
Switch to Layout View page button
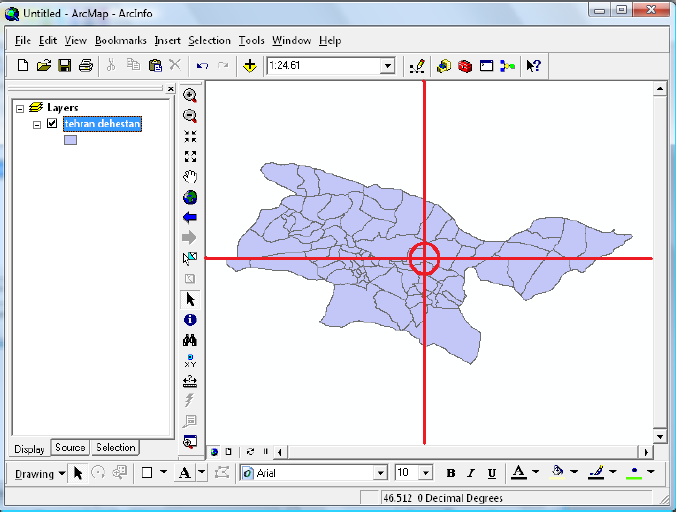tap(228, 452)
